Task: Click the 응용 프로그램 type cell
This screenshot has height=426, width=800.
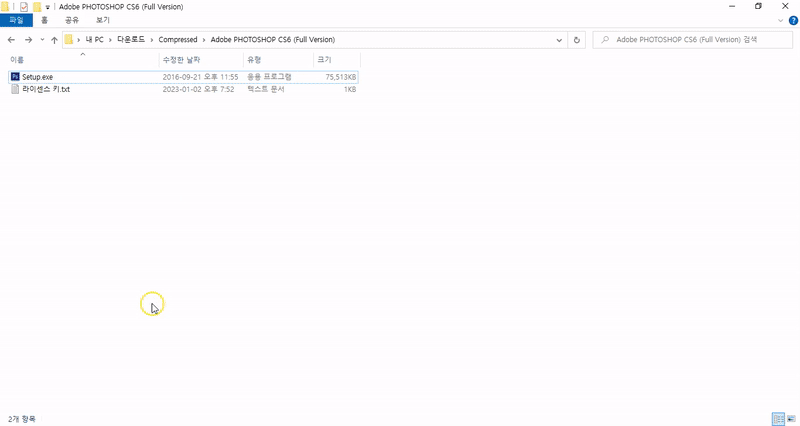Action: (269, 77)
